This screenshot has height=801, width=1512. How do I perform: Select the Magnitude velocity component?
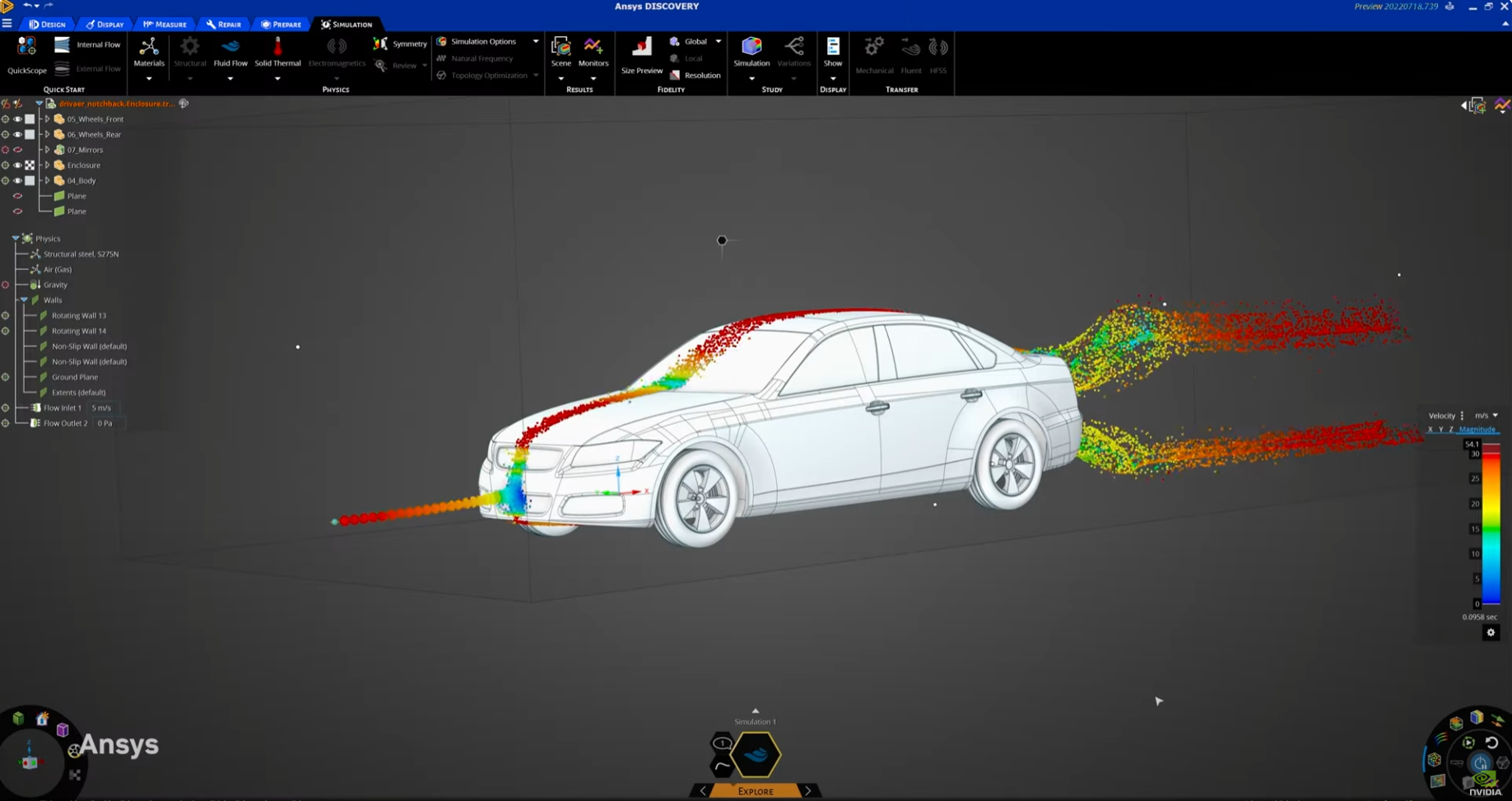(x=1477, y=430)
